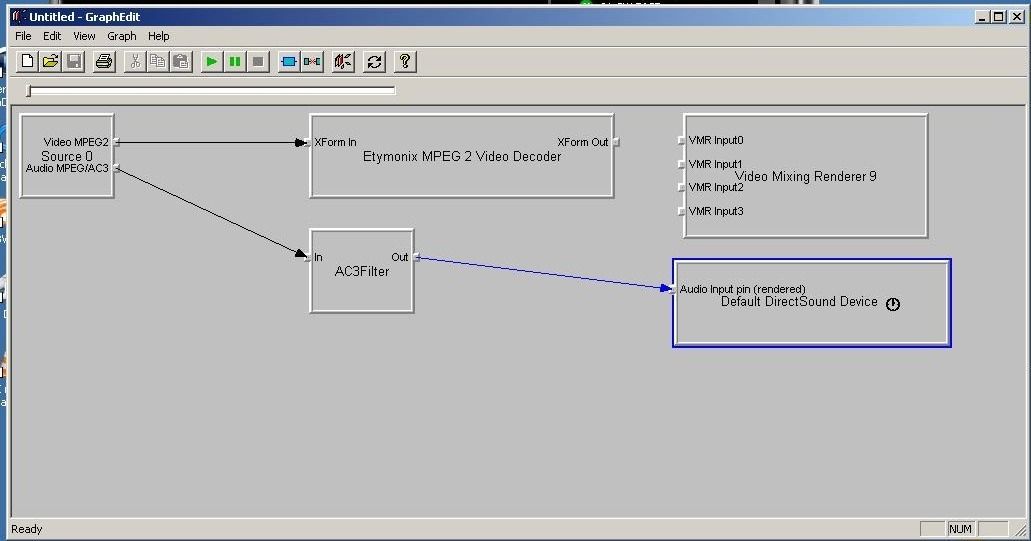Open the File menu
1031x541 pixels.
pos(23,36)
